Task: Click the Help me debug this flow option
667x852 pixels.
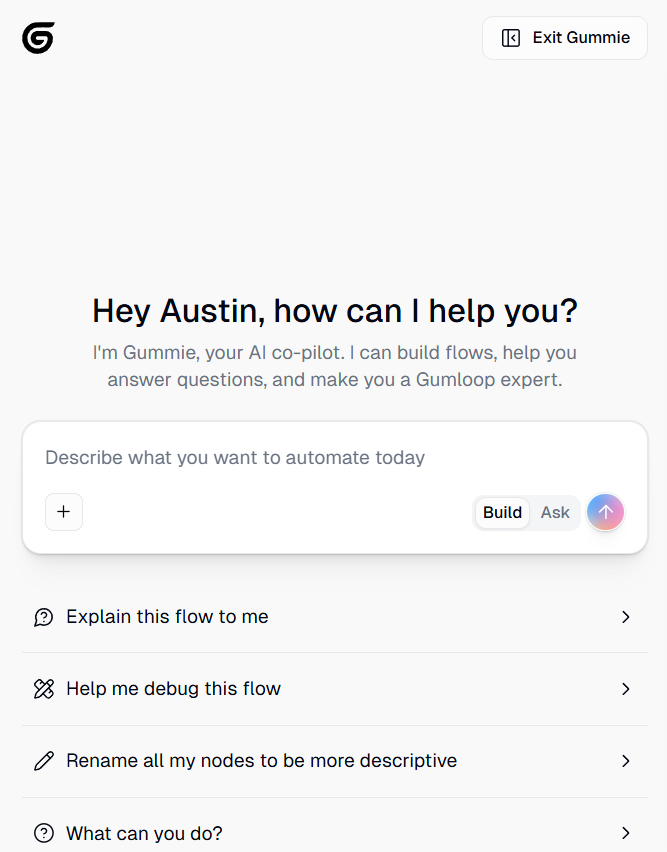Action: pos(173,689)
